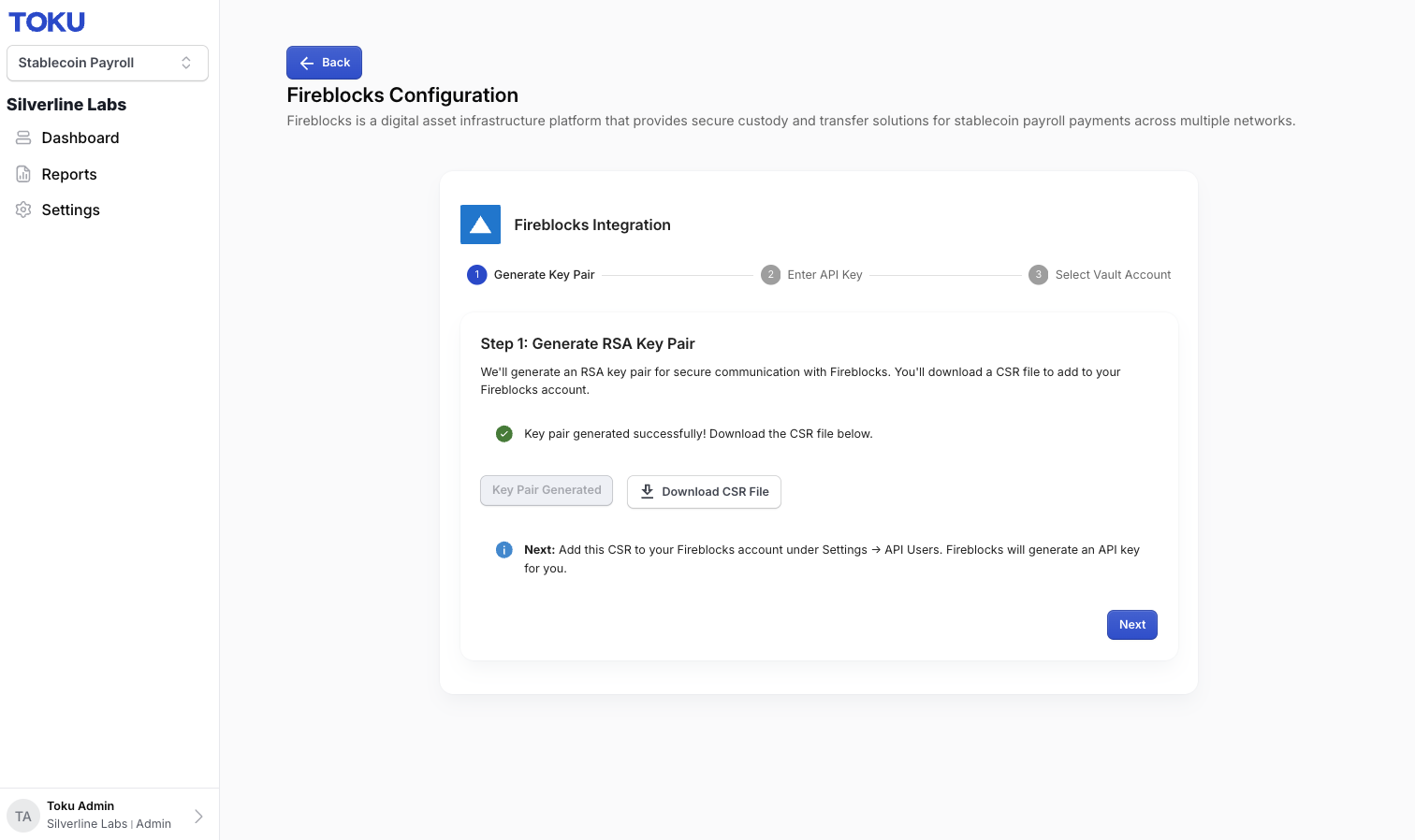Download the CSR file

[x=704, y=492]
